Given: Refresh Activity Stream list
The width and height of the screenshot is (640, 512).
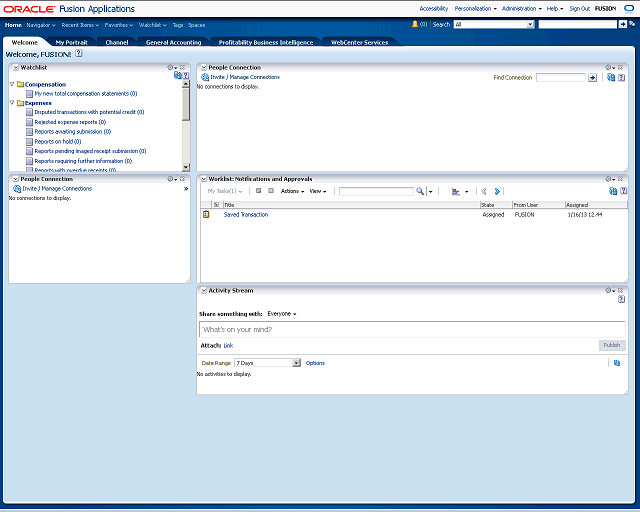Looking at the screenshot, I should pyautogui.click(x=617, y=363).
